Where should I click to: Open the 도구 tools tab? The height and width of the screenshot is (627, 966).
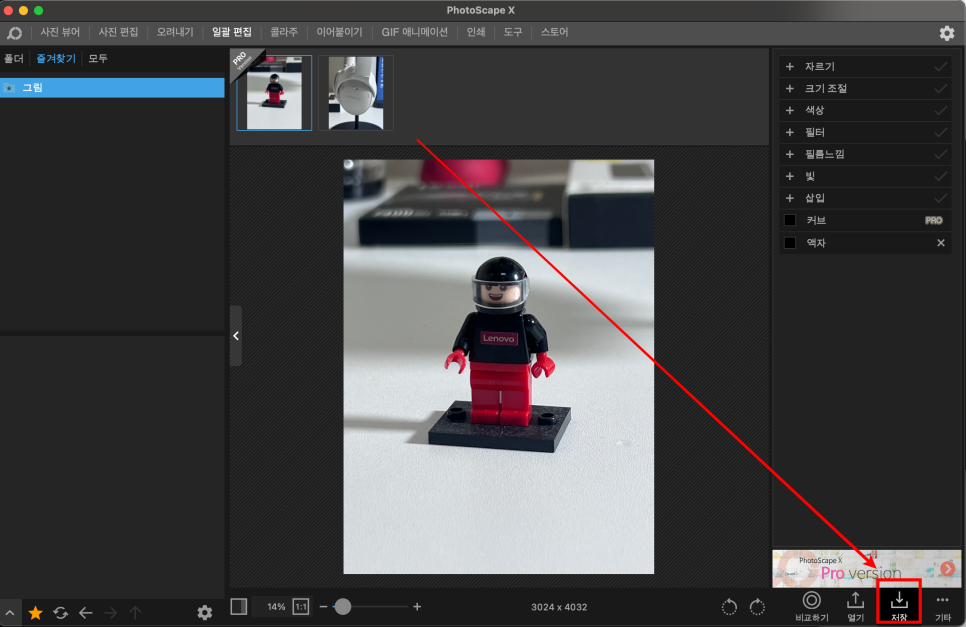click(513, 32)
